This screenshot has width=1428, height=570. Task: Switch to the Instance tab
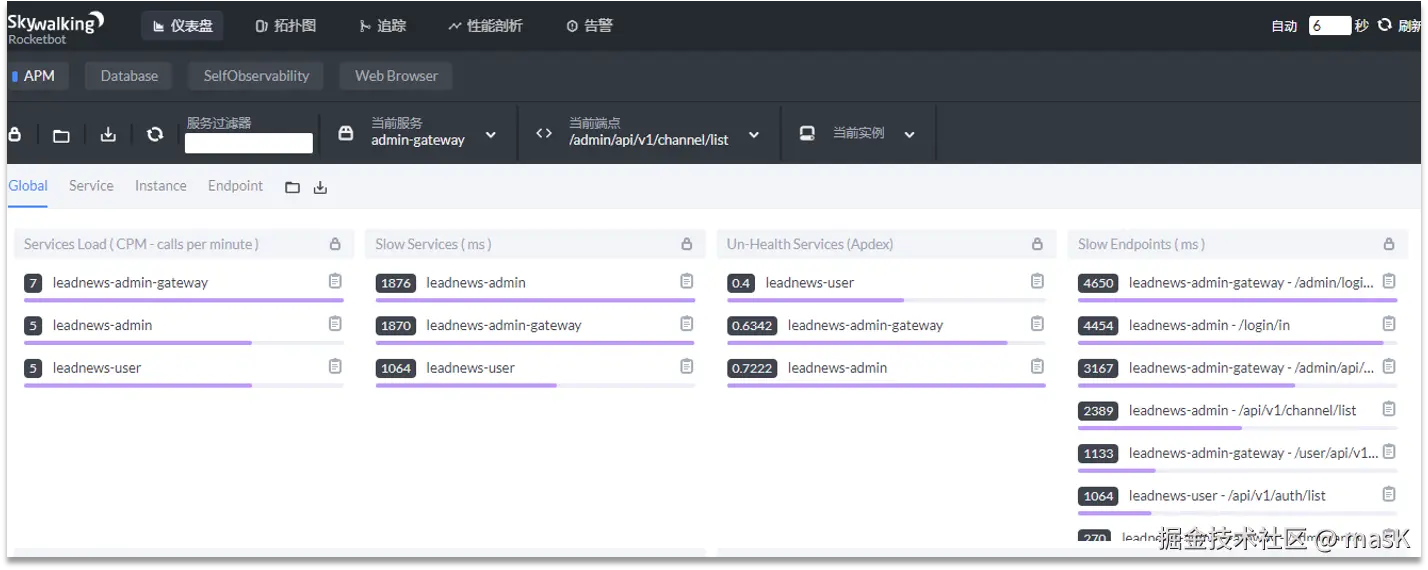tap(161, 186)
